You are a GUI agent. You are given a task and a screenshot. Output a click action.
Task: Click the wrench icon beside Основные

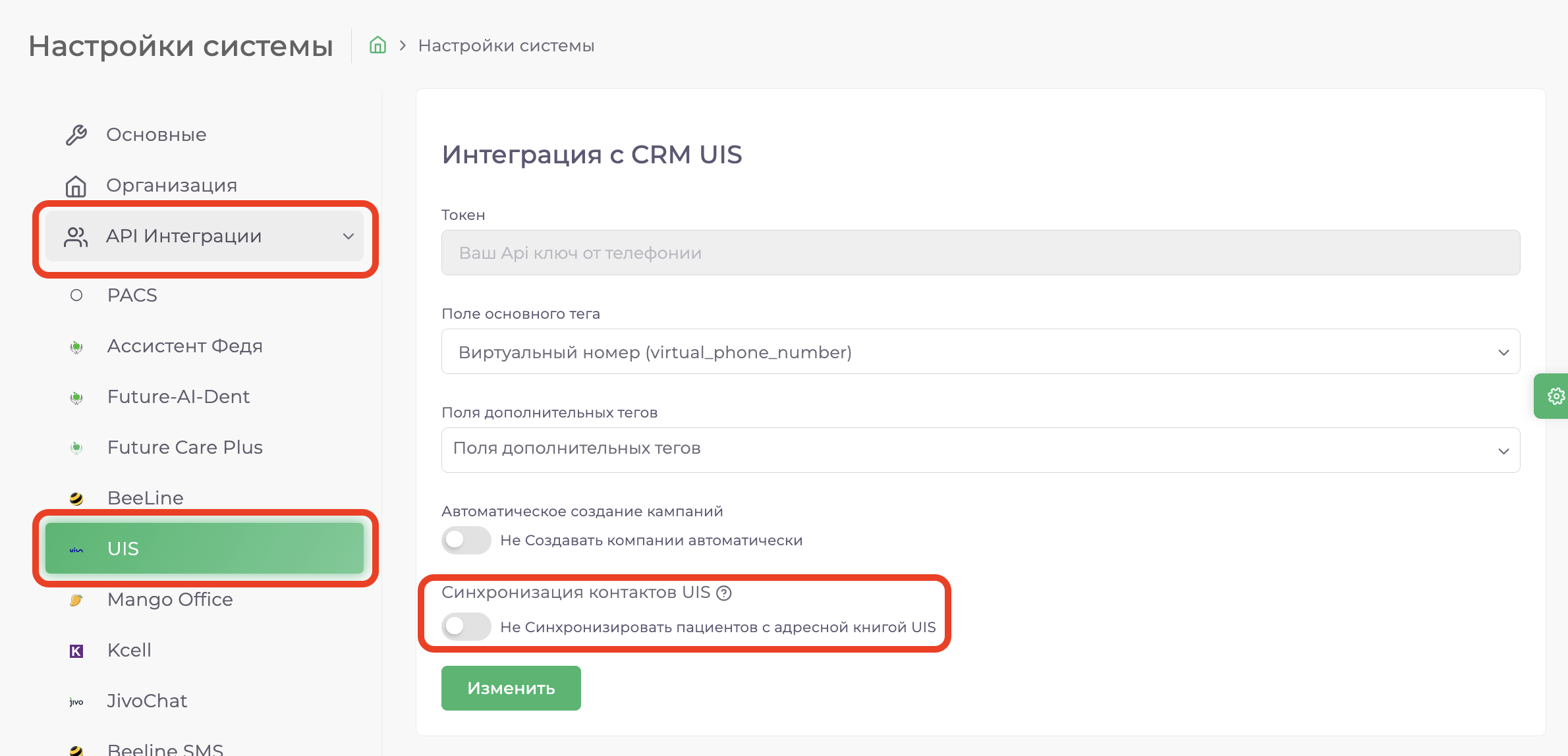[76, 135]
